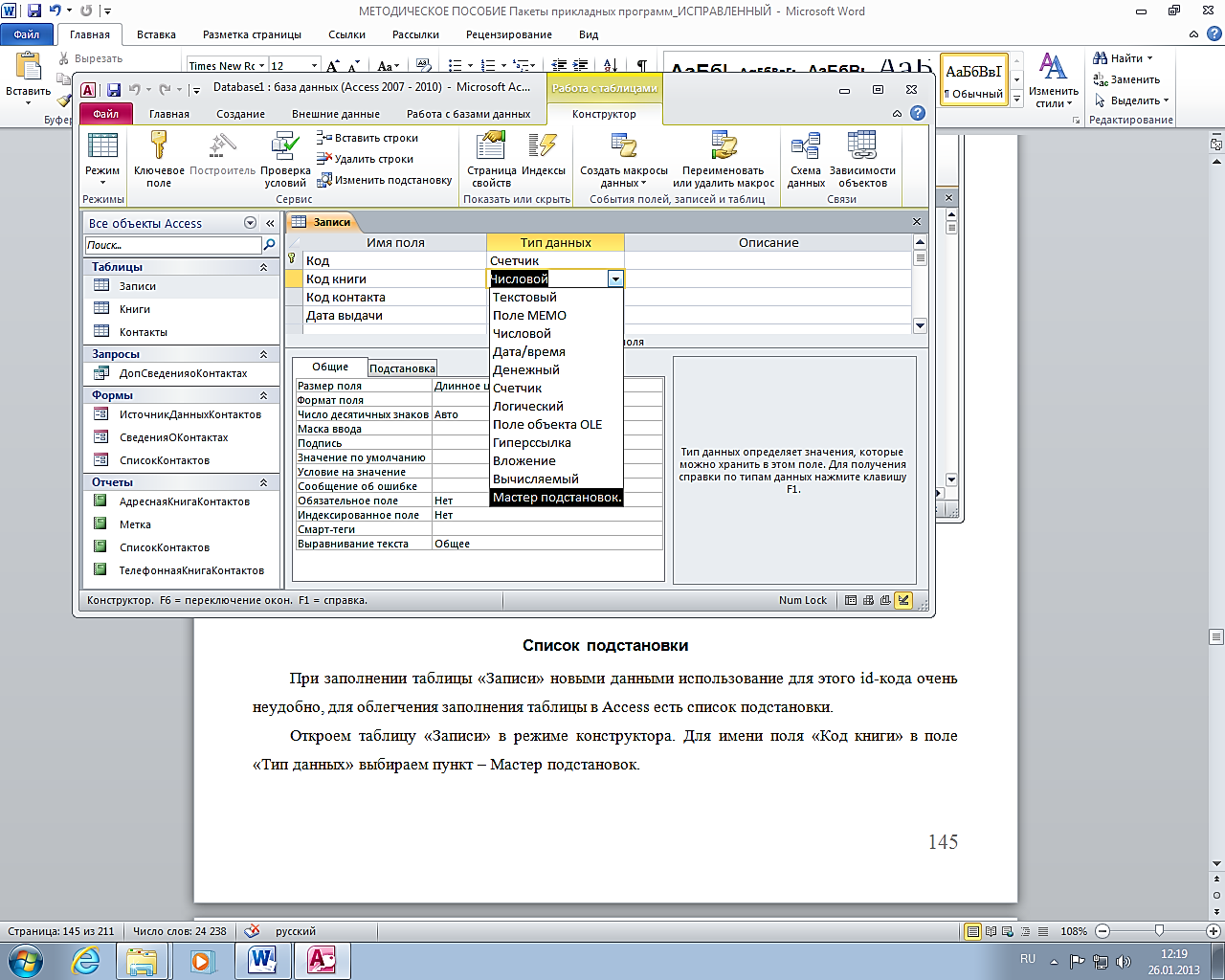The height and width of the screenshot is (980, 1225).
Task: Open the ИсточникДанныхКонтактов form
Action: coord(182,414)
